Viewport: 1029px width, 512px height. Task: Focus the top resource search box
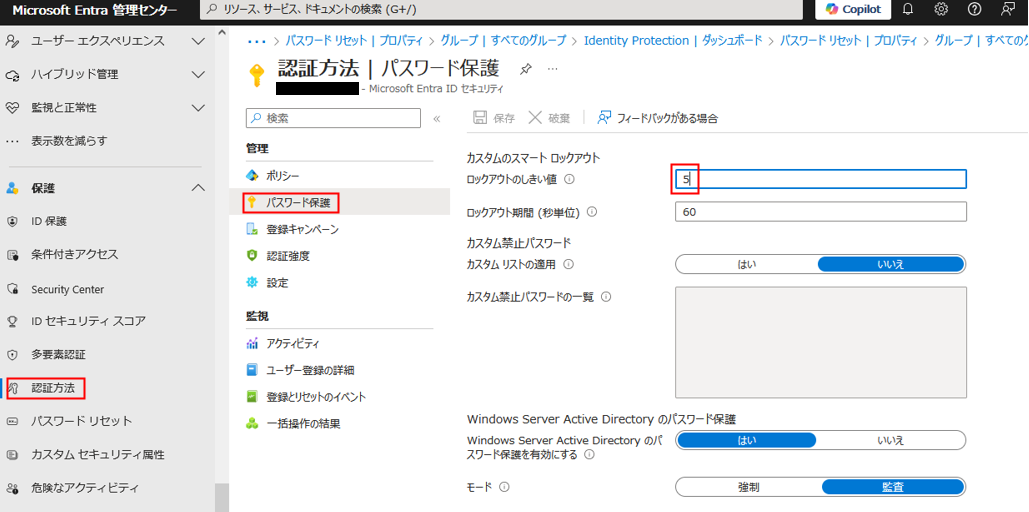coord(501,10)
